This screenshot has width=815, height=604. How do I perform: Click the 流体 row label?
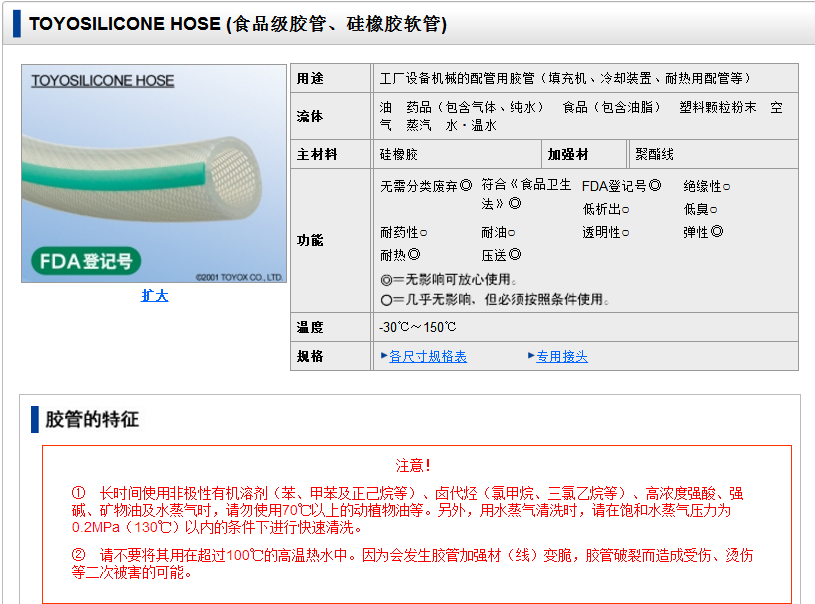310,116
